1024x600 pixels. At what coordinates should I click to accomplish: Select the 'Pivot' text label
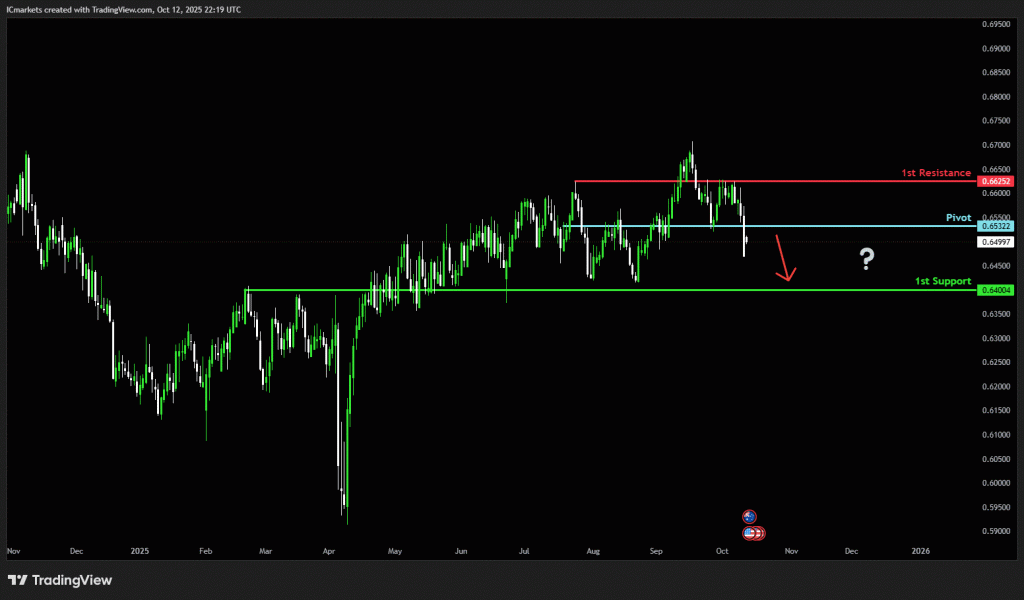tap(958, 217)
